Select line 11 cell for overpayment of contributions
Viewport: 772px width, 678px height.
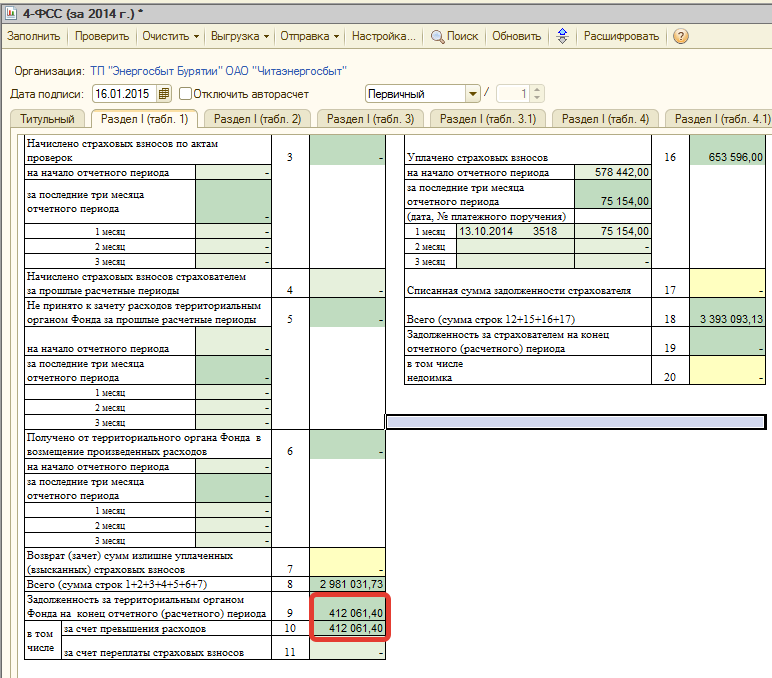click(x=347, y=647)
